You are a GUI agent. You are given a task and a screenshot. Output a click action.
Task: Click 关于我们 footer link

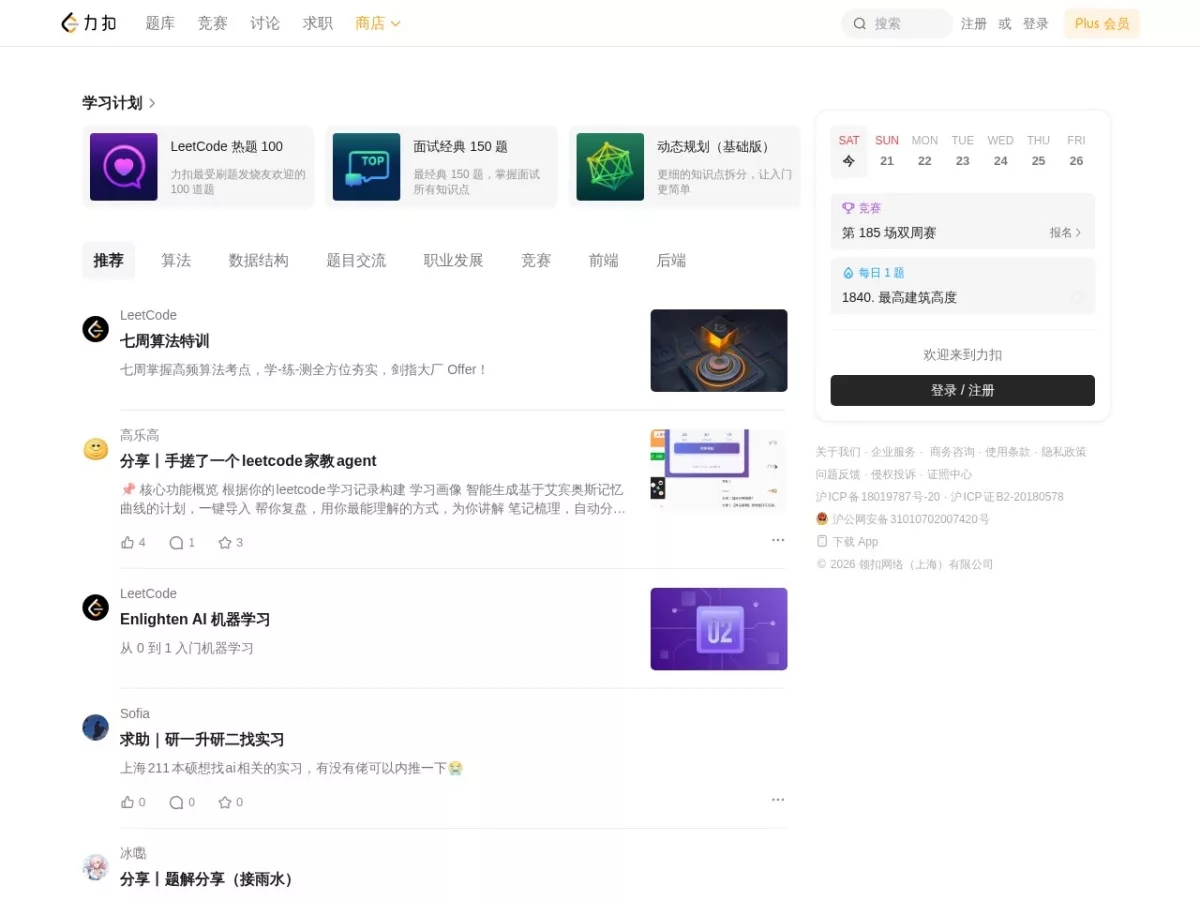point(838,452)
